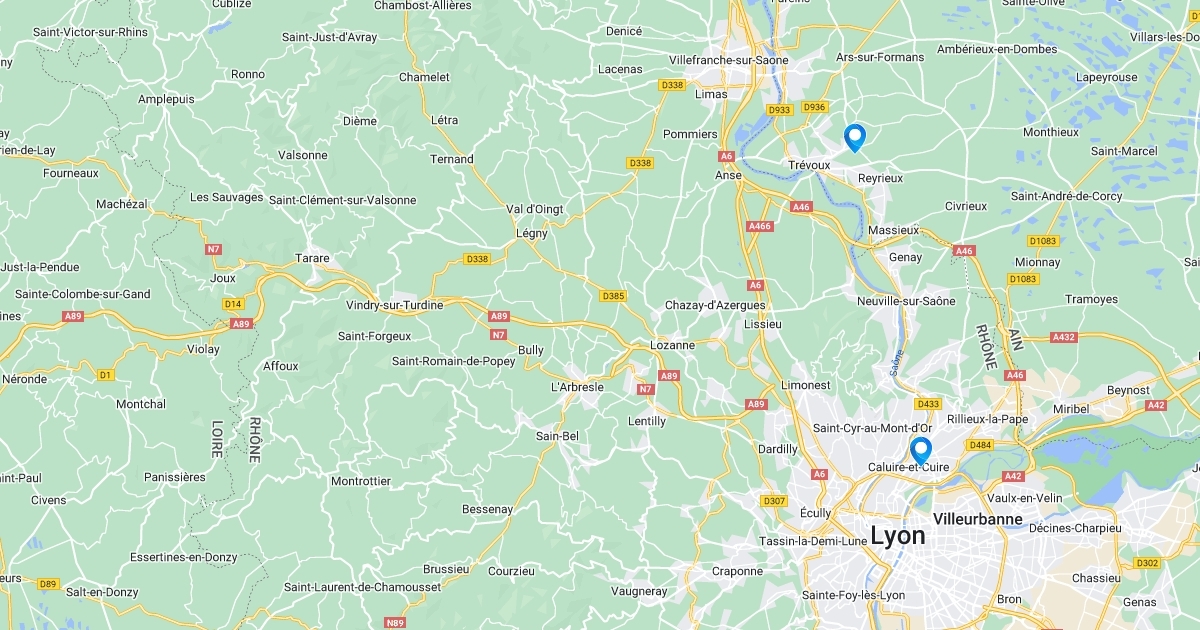This screenshot has height=630, width=1200.
Task: Click the D385 road shield
Action: (x=613, y=296)
